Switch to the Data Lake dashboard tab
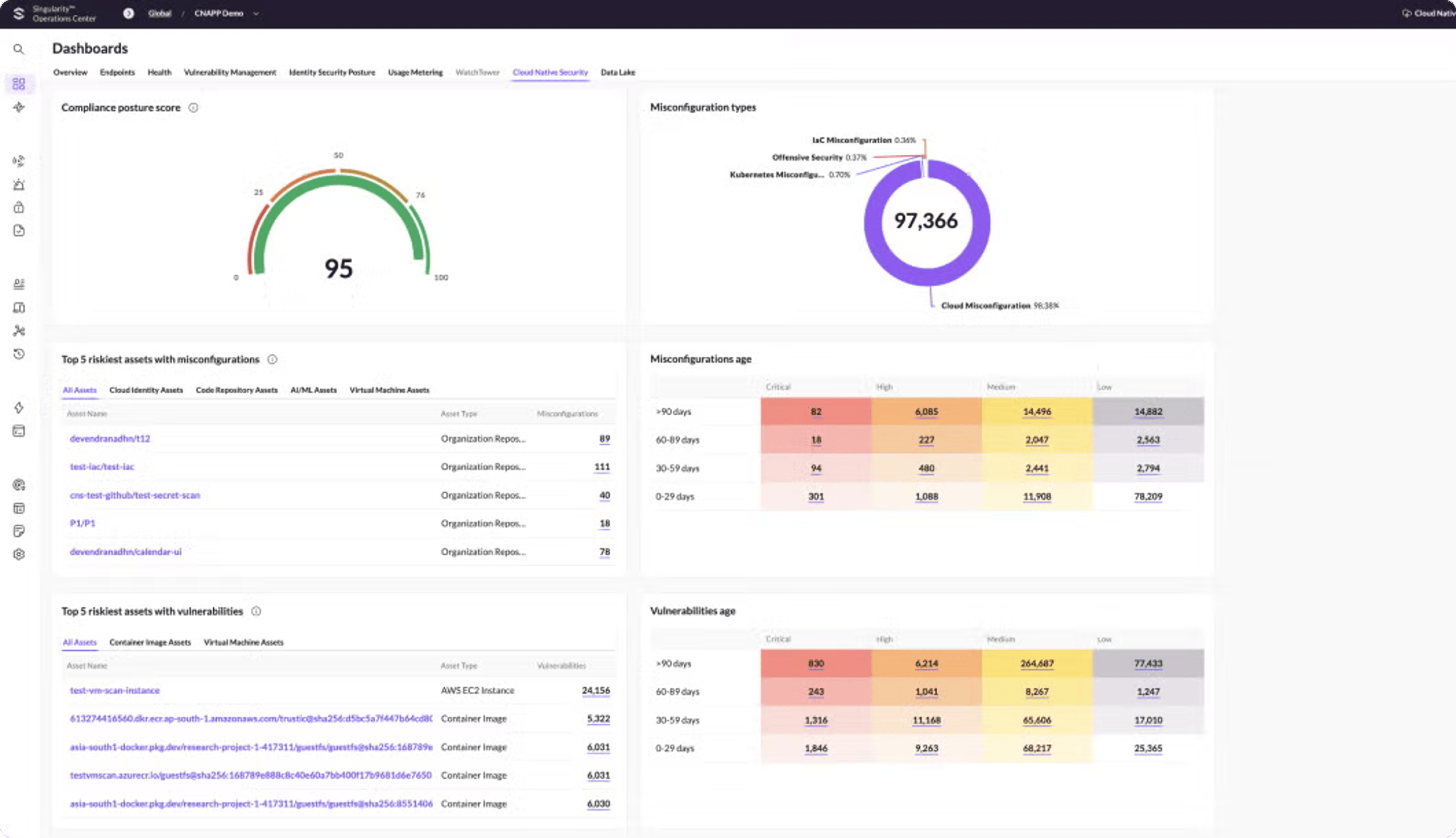1456x838 pixels. point(618,72)
